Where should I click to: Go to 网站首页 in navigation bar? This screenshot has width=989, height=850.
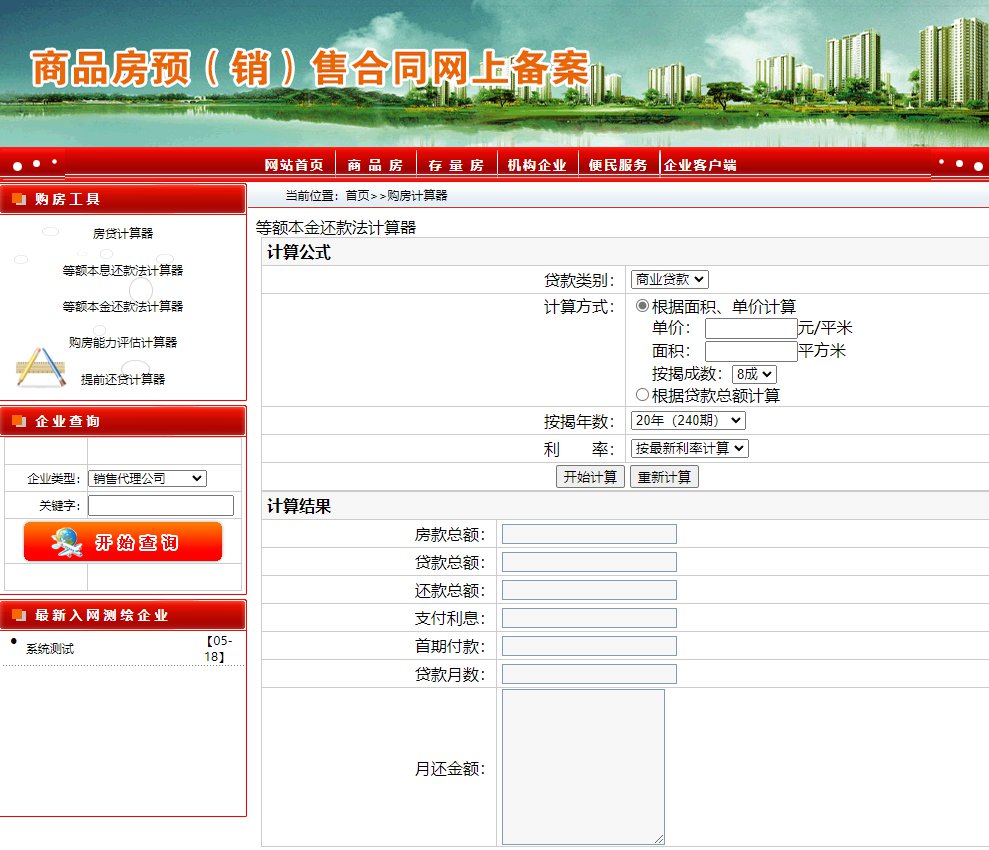[x=294, y=165]
